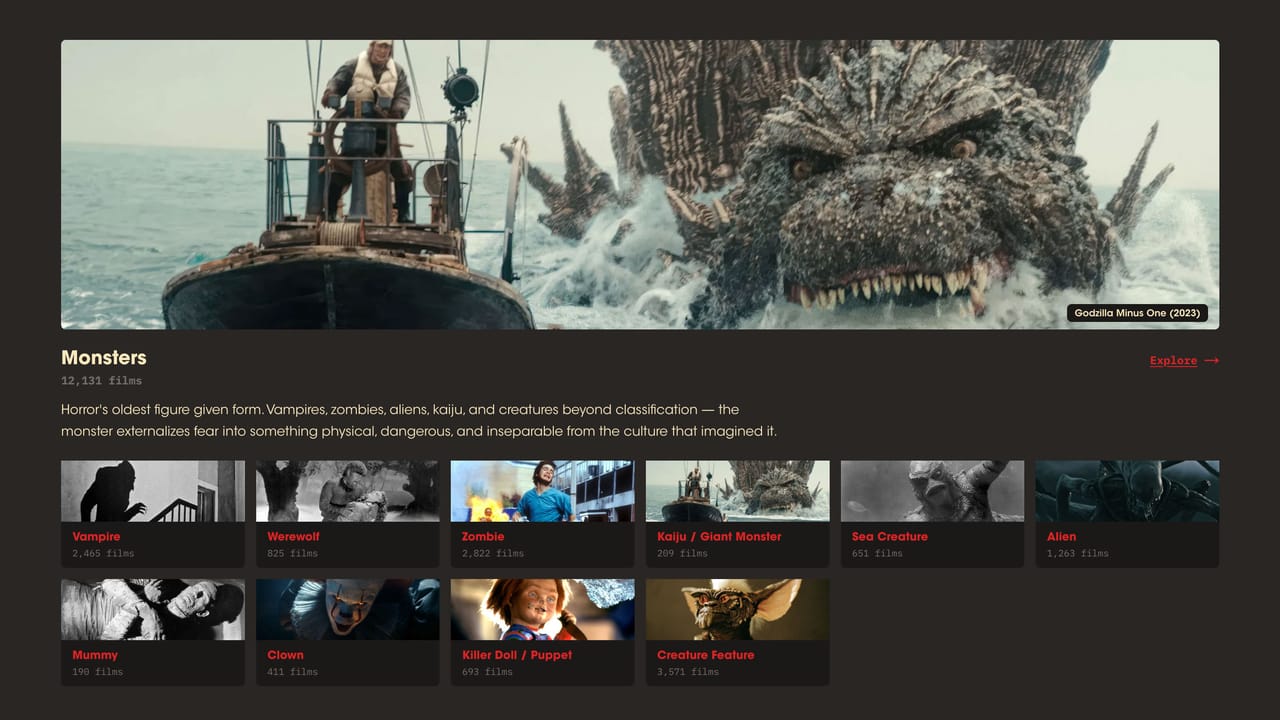This screenshot has width=1280, height=720.
Task: Open the Sea Creature thumbnail image
Action: tap(933, 491)
